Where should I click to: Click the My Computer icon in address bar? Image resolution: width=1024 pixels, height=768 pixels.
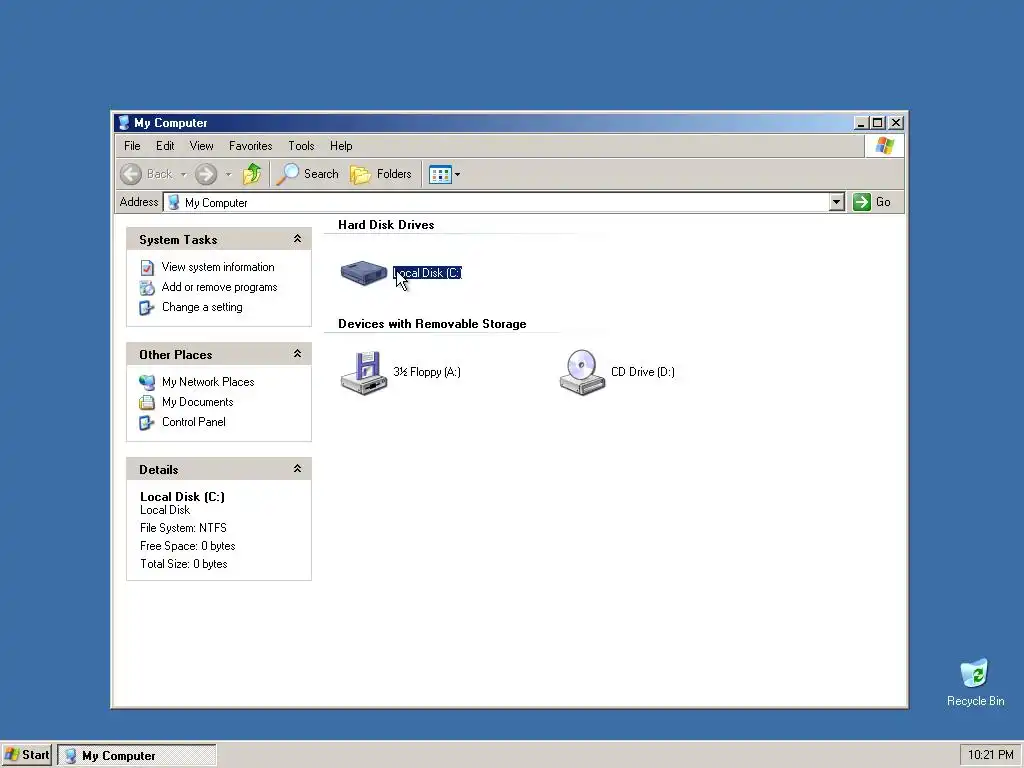174,202
